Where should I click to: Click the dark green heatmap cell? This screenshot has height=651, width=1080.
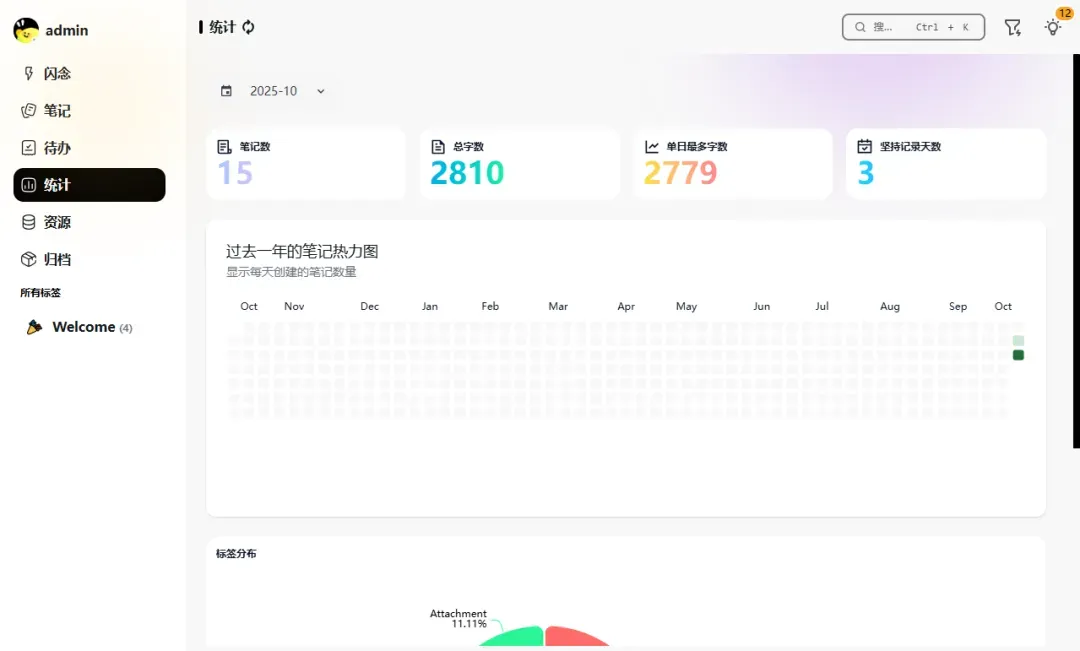tap(1018, 355)
